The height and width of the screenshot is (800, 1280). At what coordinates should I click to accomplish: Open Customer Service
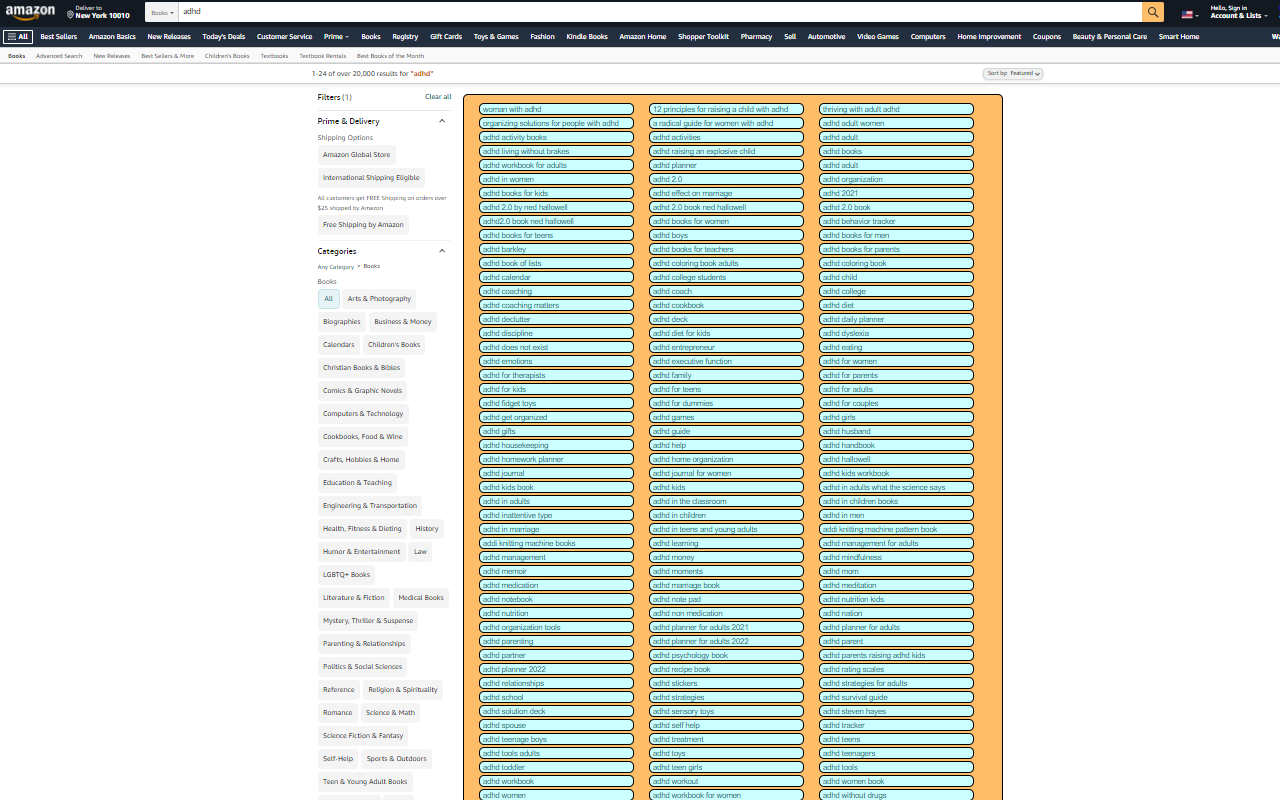coord(284,37)
